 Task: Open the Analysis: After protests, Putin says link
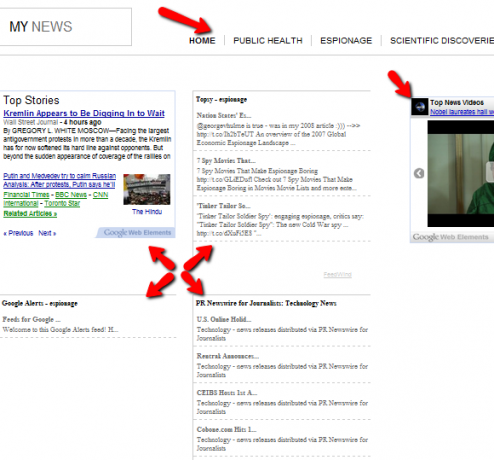point(59,184)
